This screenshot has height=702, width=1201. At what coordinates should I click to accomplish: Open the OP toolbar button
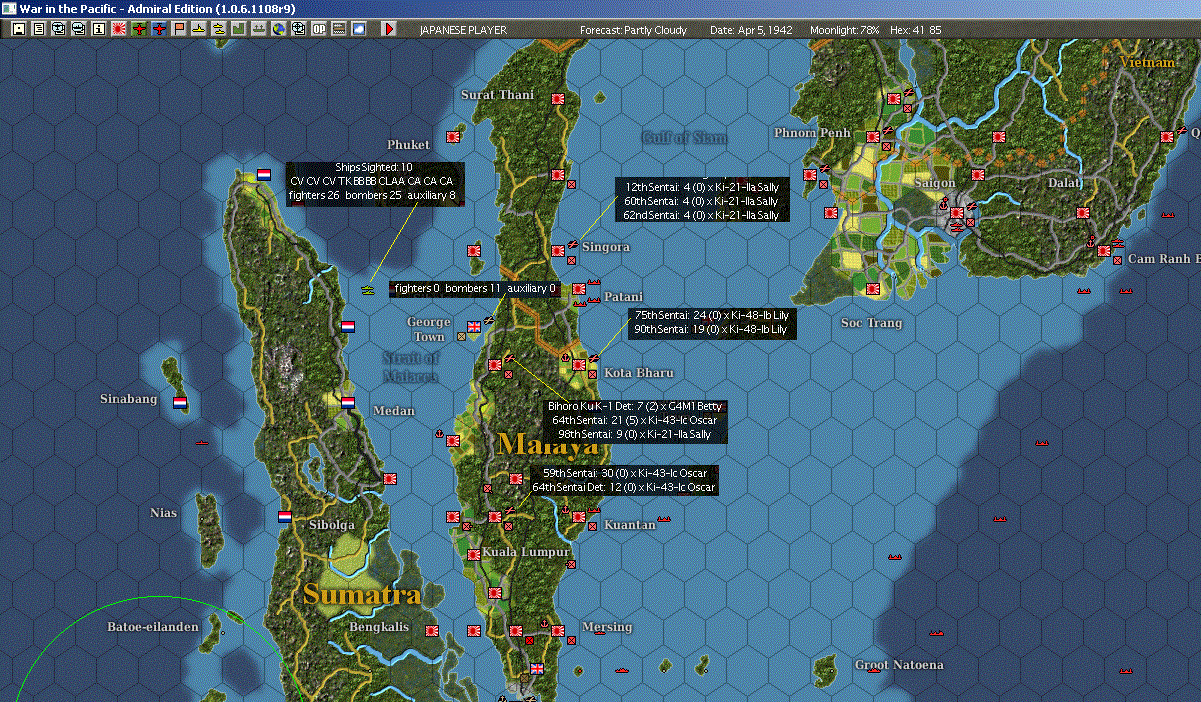318,29
